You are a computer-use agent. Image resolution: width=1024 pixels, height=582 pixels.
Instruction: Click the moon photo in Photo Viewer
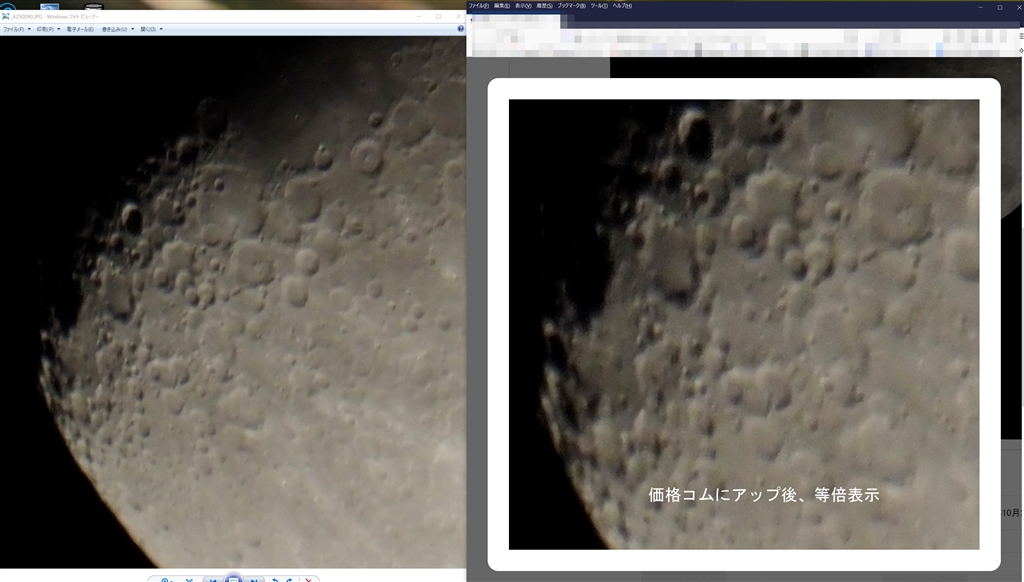coord(232,302)
